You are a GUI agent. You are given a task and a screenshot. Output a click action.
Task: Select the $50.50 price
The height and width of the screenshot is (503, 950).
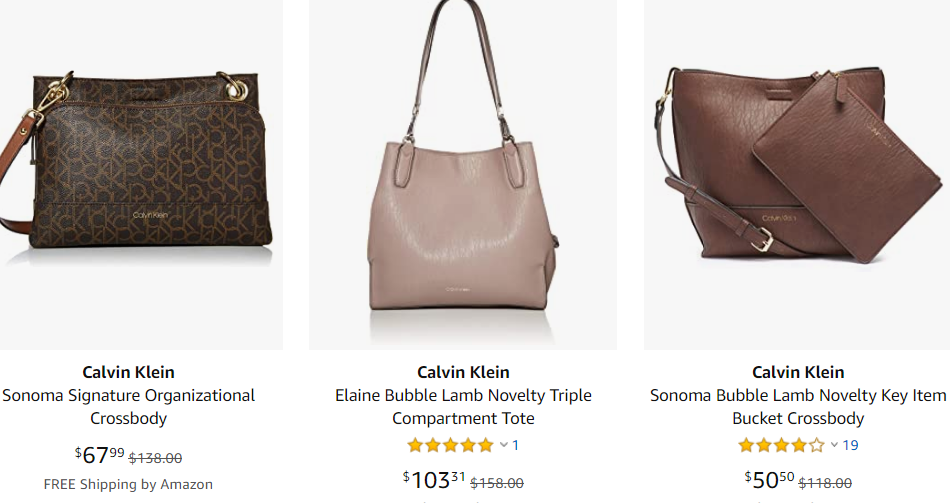(x=769, y=480)
